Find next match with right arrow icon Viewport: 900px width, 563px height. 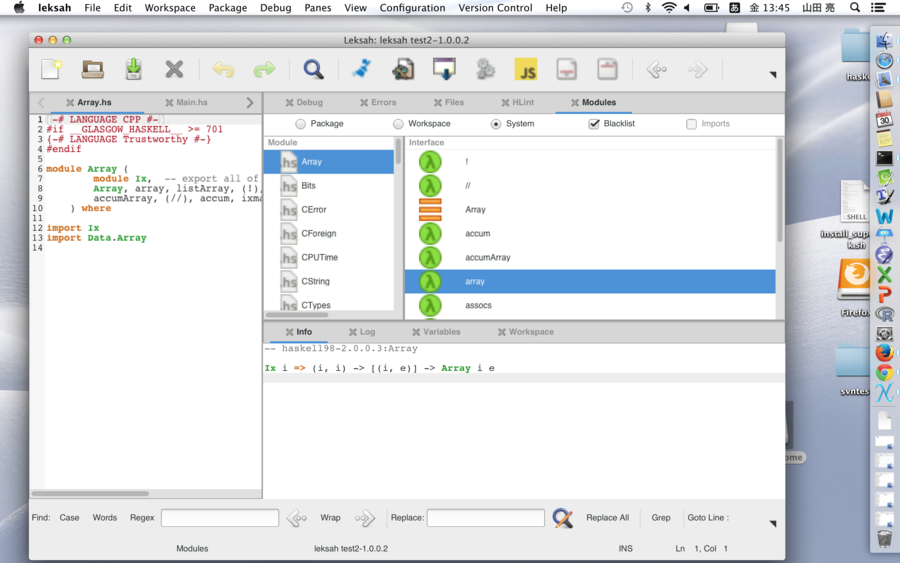[364, 518]
